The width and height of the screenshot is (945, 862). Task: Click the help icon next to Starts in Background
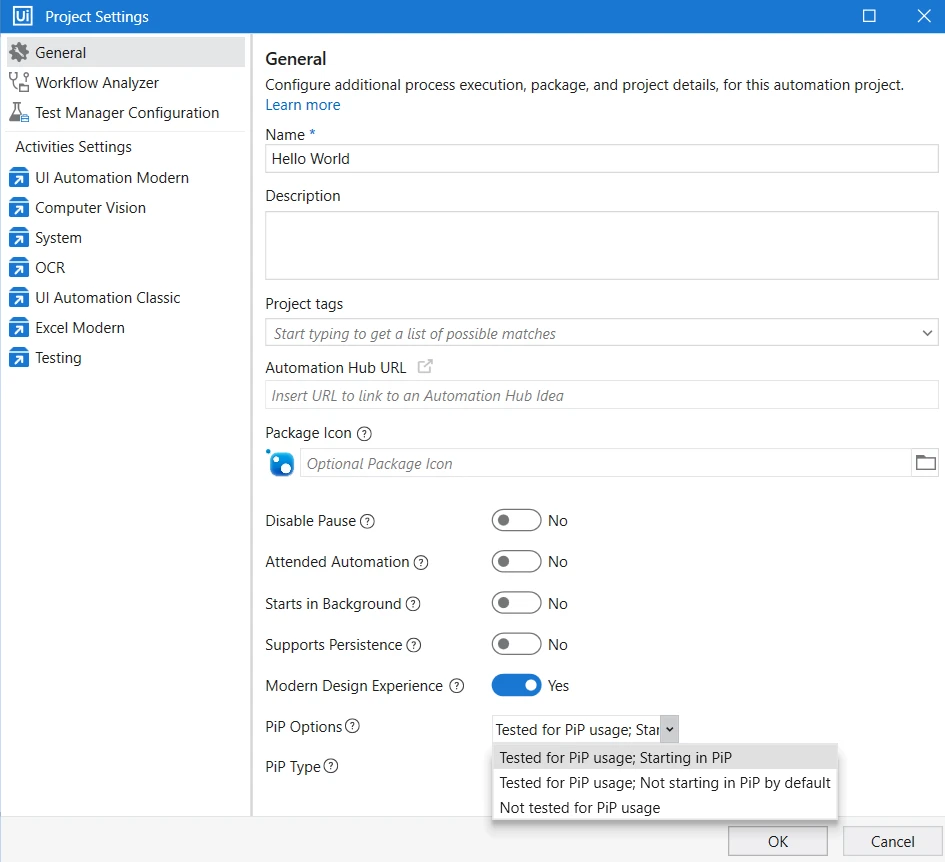[x=413, y=604]
